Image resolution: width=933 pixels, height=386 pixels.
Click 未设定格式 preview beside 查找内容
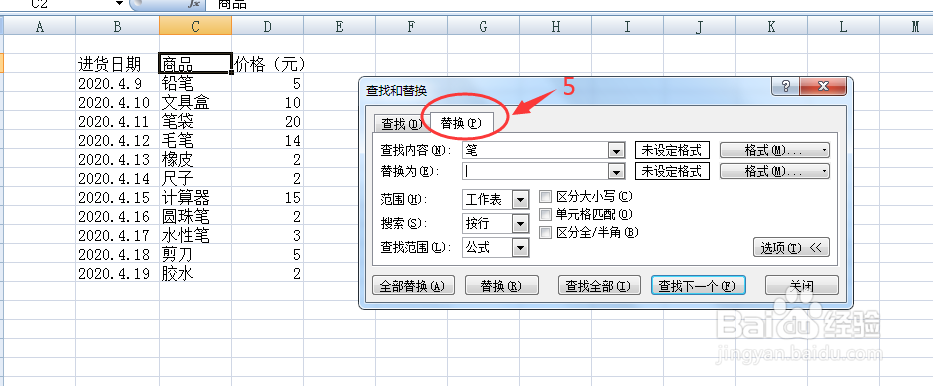[672, 150]
